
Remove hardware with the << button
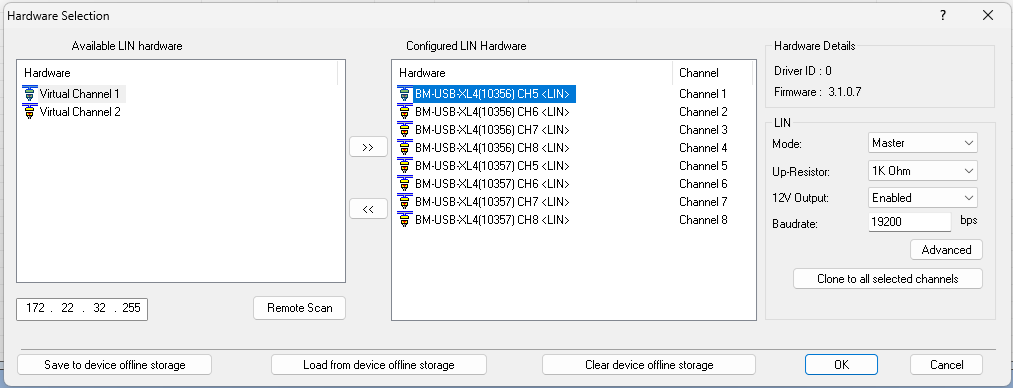tap(368, 209)
